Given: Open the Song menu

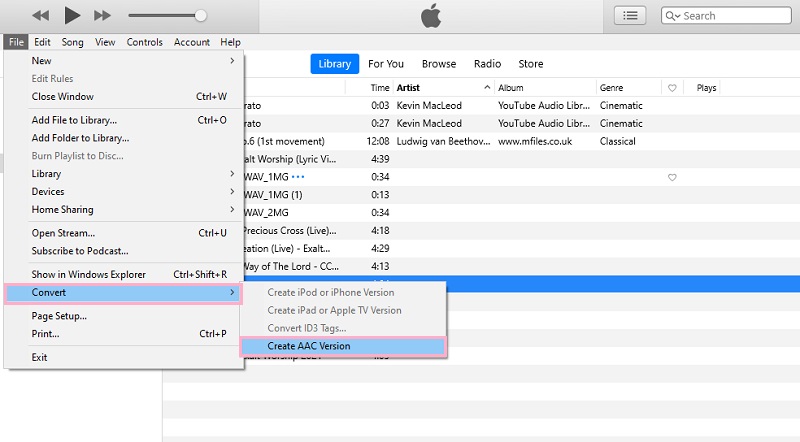Looking at the screenshot, I should [x=72, y=42].
